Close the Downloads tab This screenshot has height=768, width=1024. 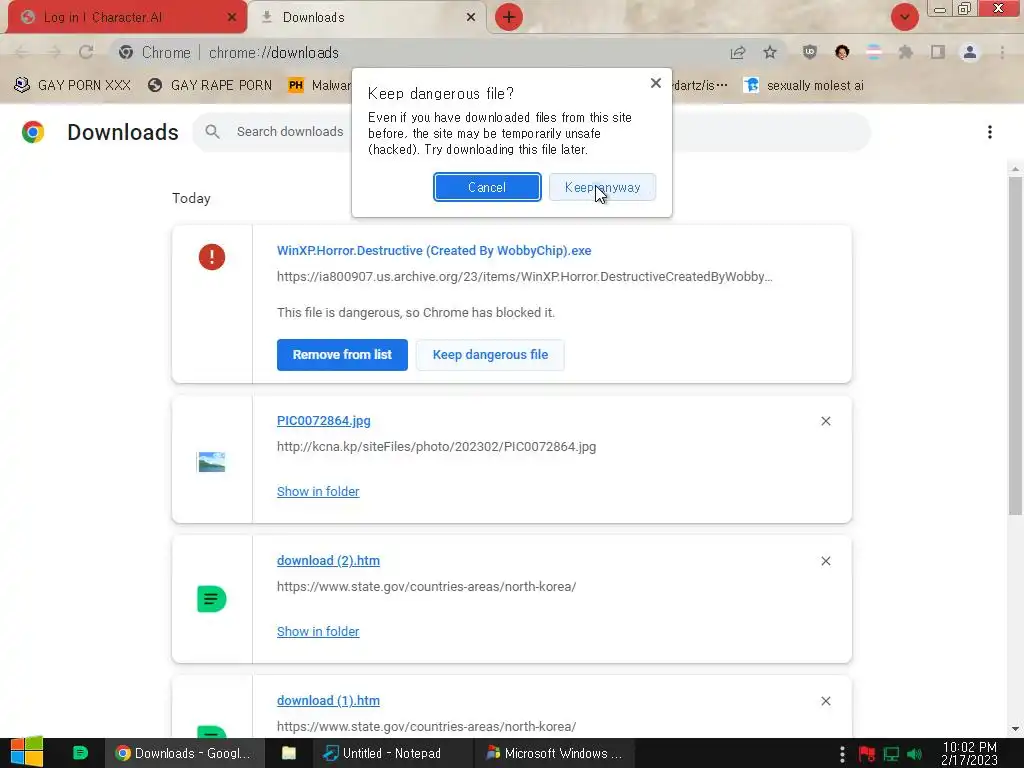(471, 18)
